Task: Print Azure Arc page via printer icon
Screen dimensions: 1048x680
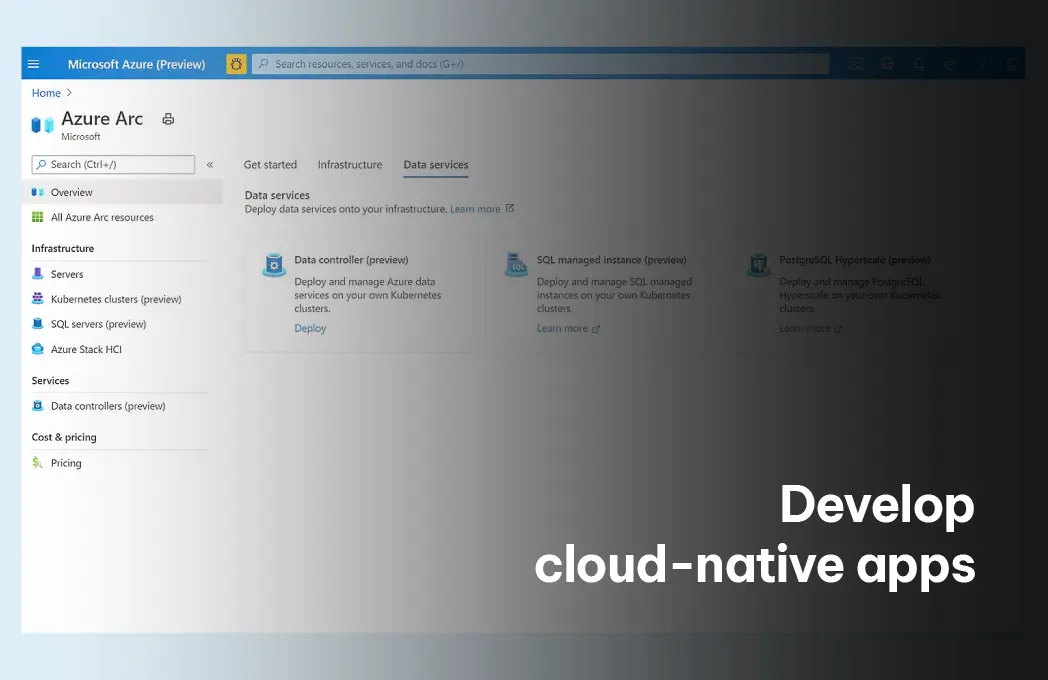Action: click(x=167, y=118)
